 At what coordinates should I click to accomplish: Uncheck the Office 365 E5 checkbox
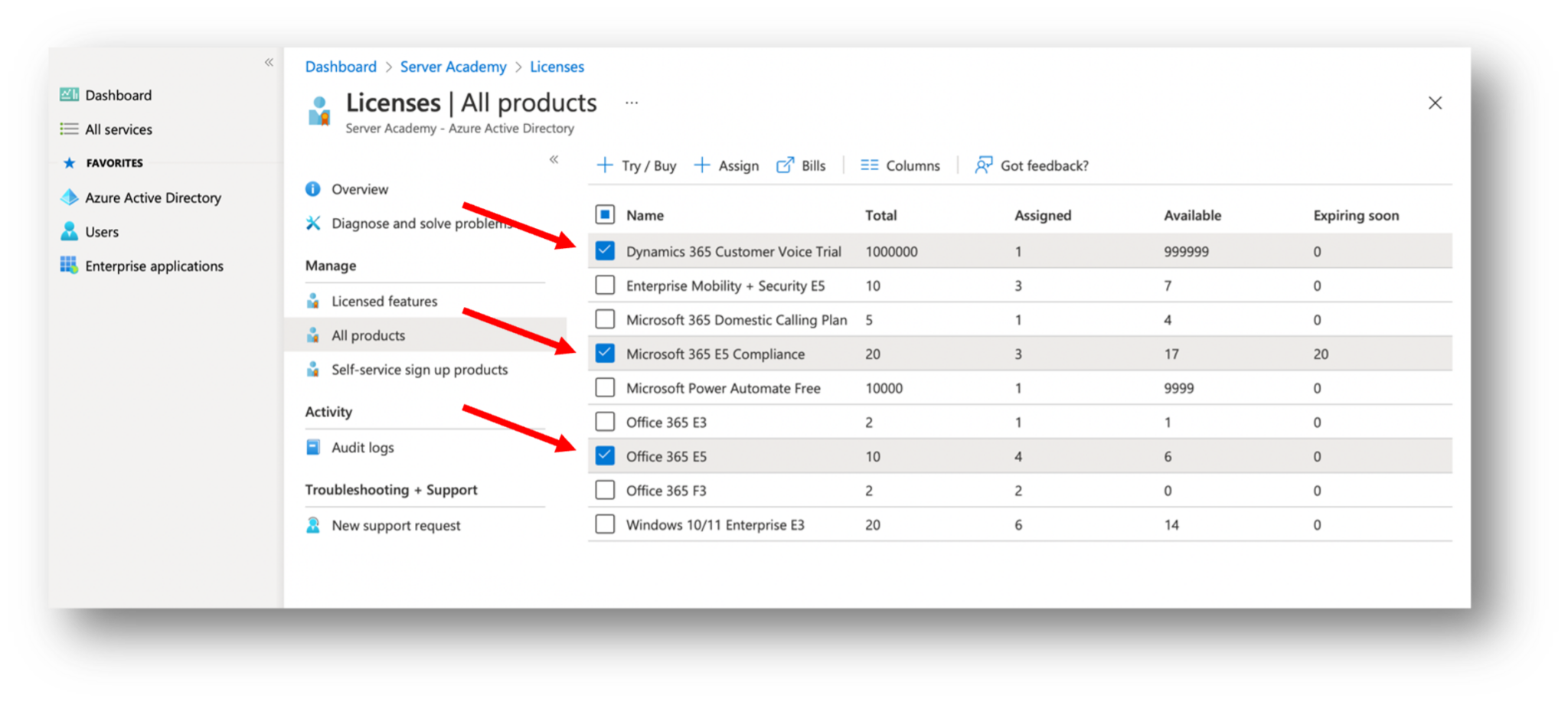[605, 455]
